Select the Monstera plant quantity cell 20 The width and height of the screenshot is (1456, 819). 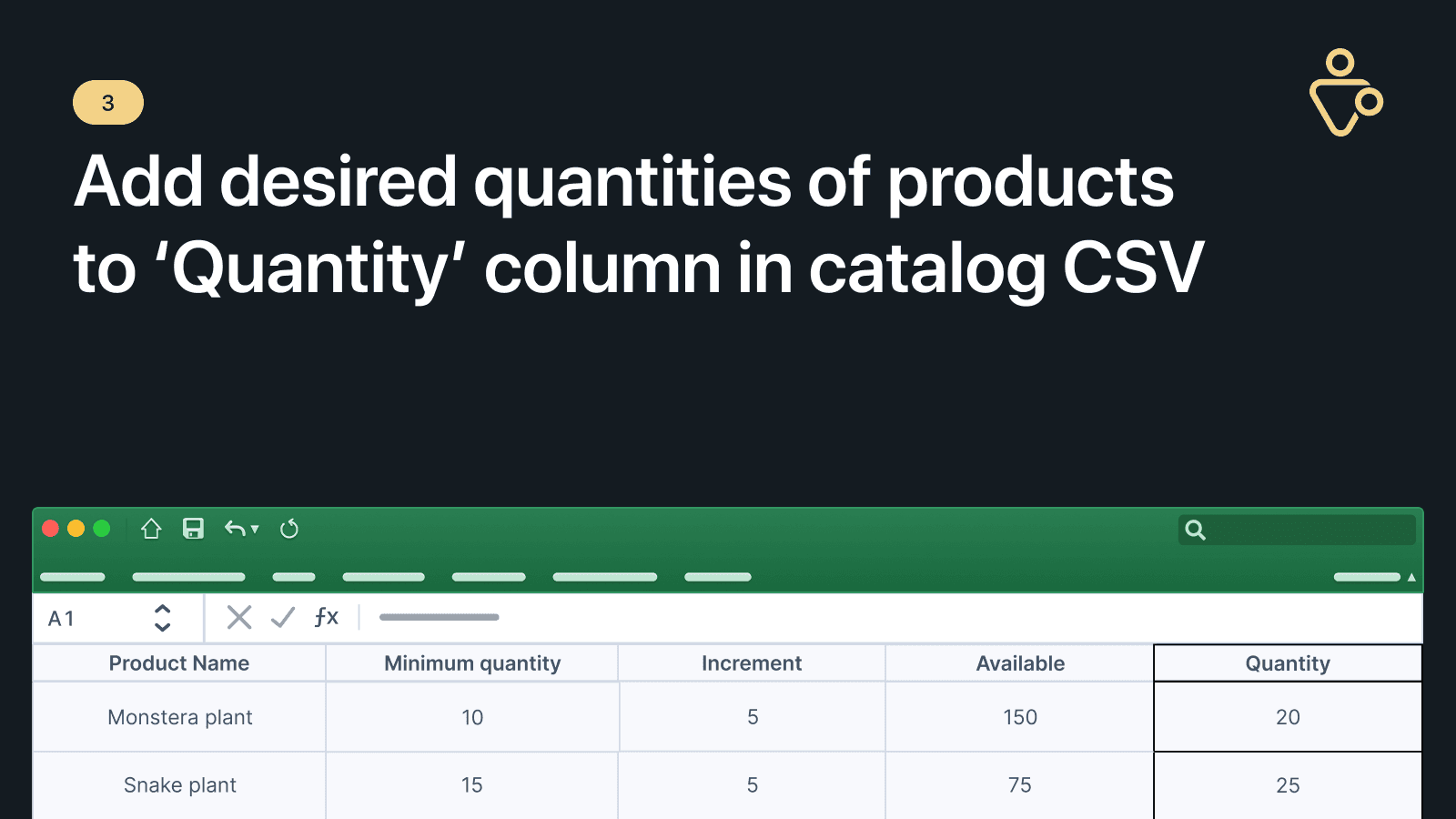[1288, 717]
